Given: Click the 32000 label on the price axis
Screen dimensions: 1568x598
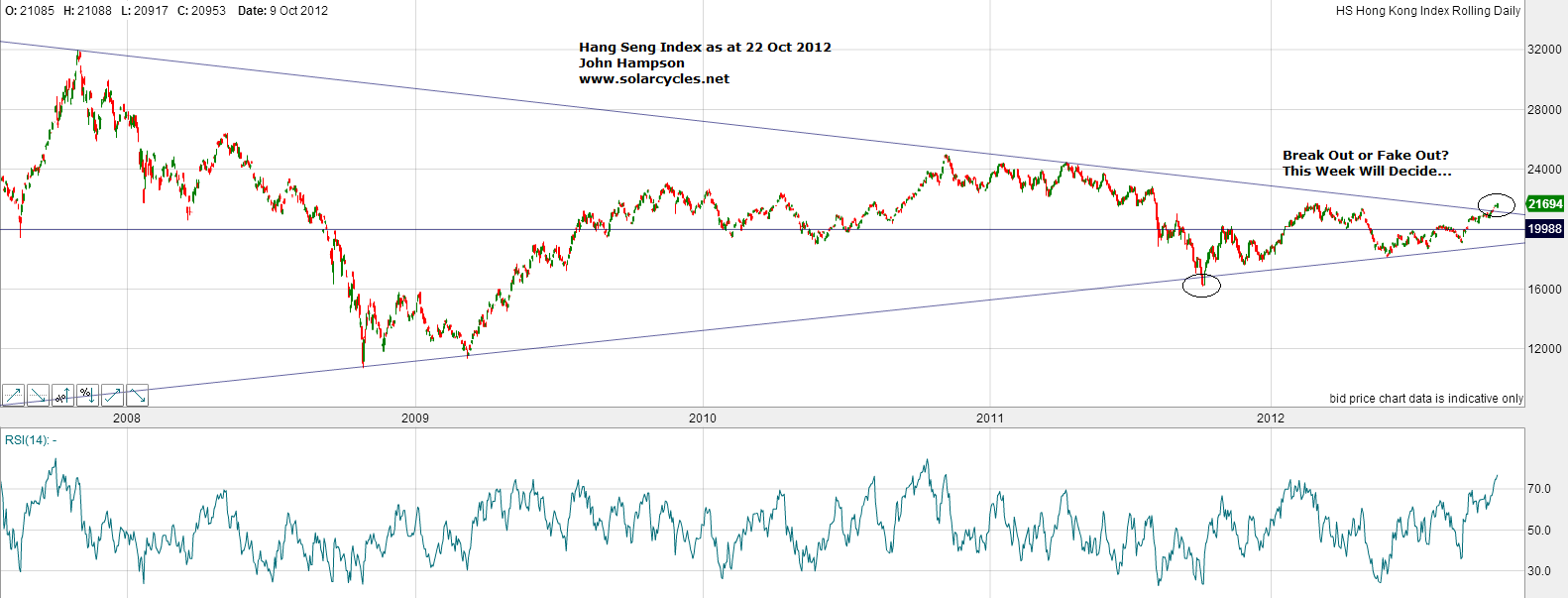Looking at the screenshot, I should tap(1544, 50).
